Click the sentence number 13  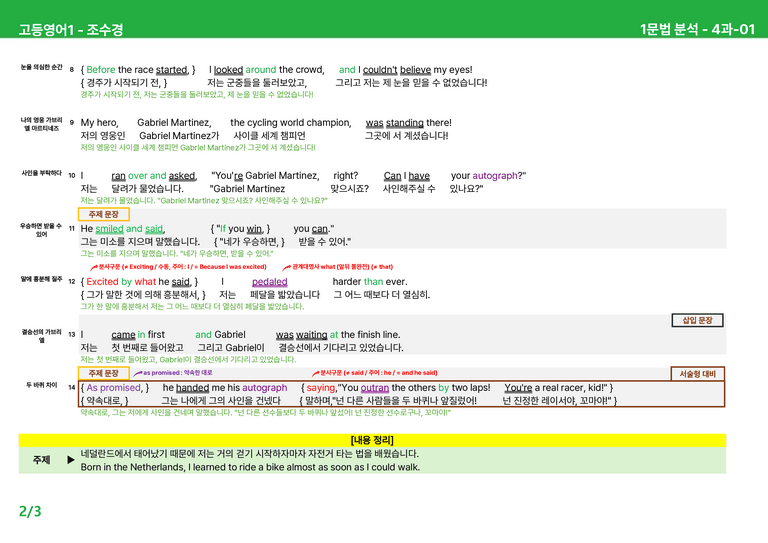(72, 334)
